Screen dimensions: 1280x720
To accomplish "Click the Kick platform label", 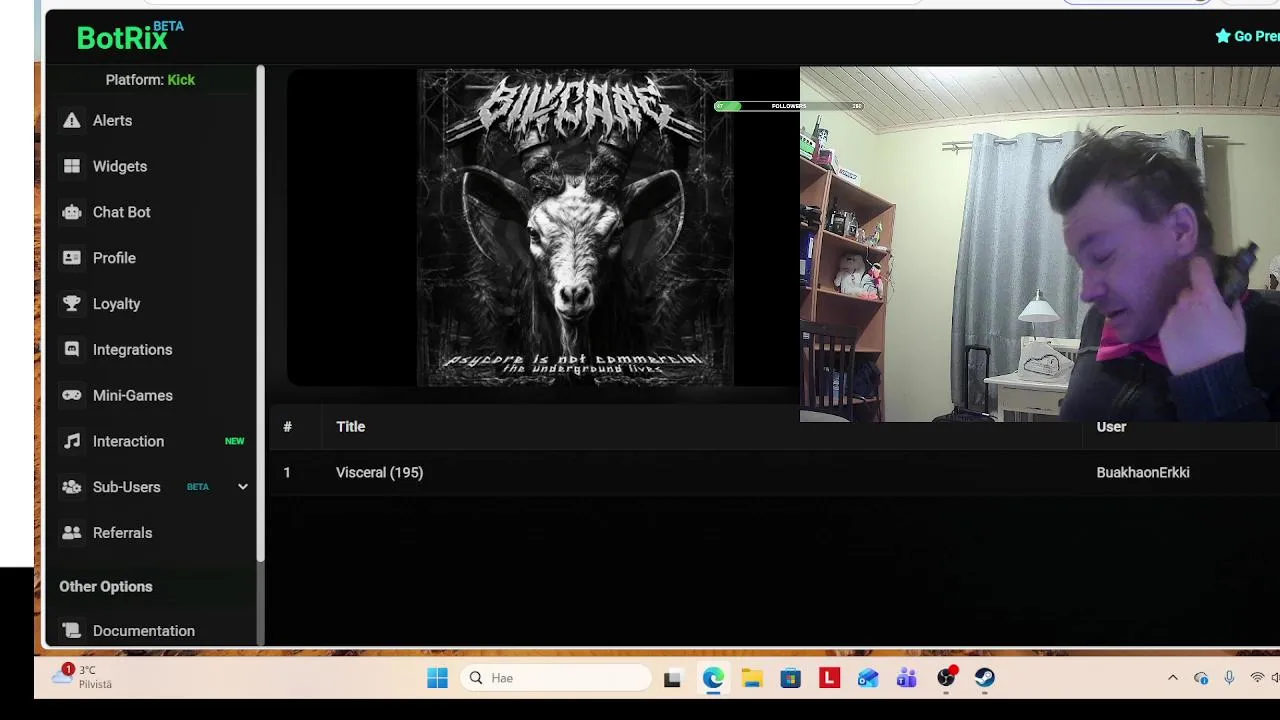I will 181,80.
